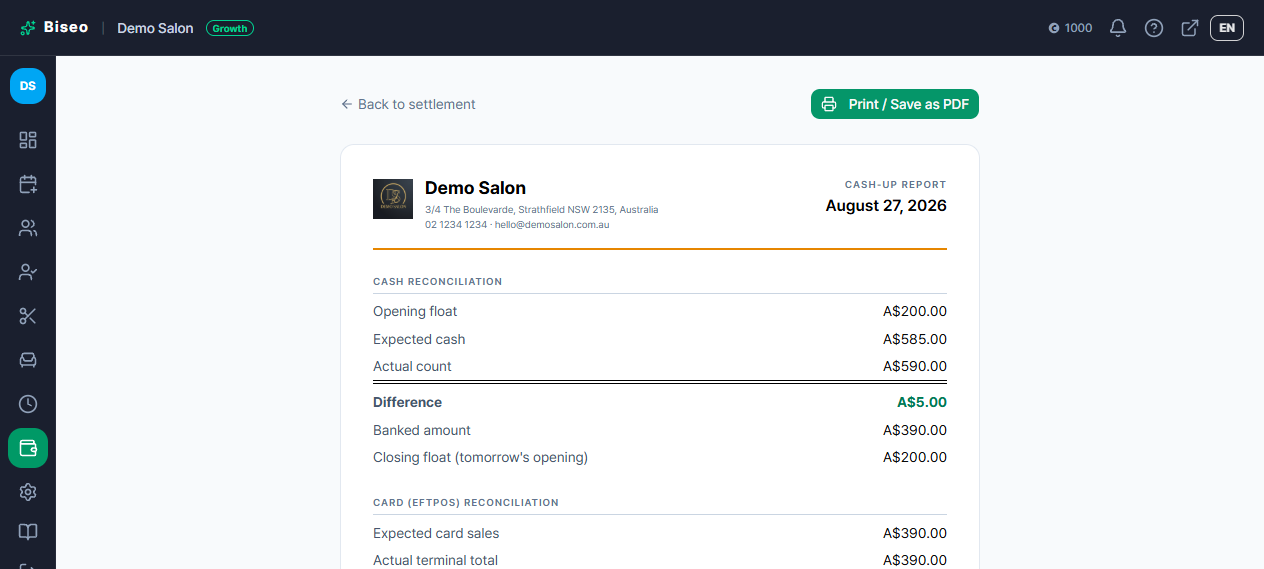Click the Opening float label
The width and height of the screenshot is (1264, 569).
pos(415,311)
